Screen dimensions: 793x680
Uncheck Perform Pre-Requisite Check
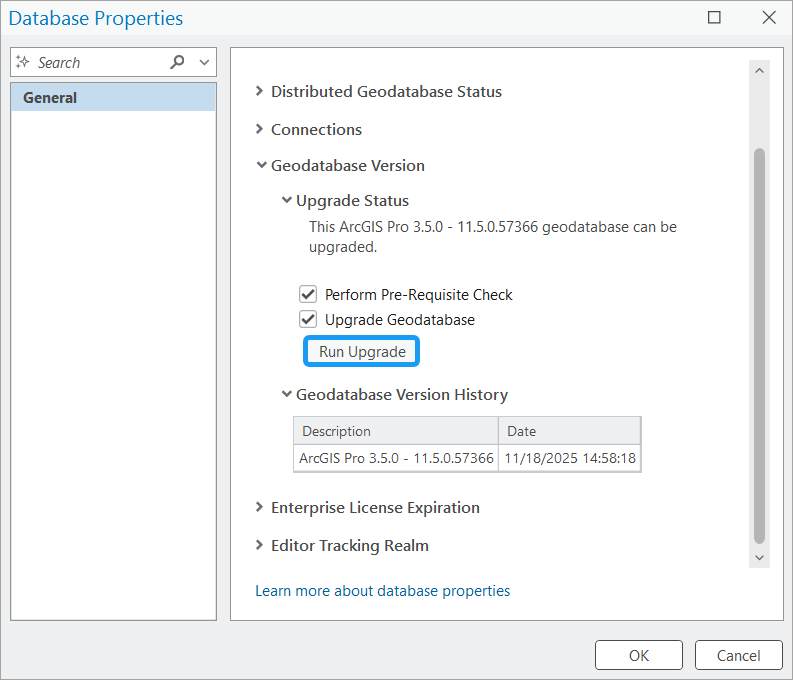click(x=308, y=294)
